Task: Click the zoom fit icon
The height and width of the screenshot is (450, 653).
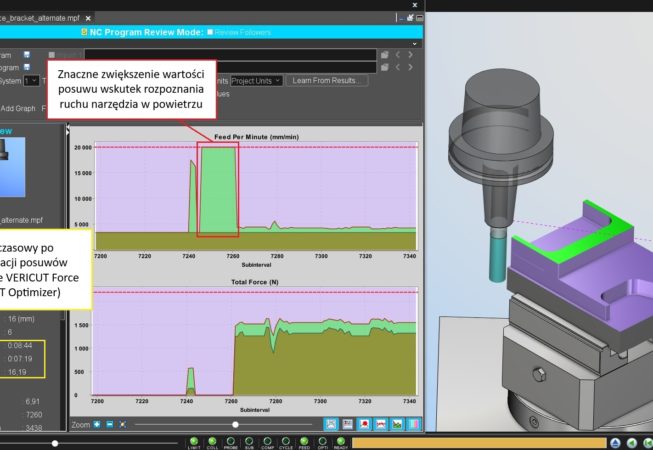Action: click(121, 424)
